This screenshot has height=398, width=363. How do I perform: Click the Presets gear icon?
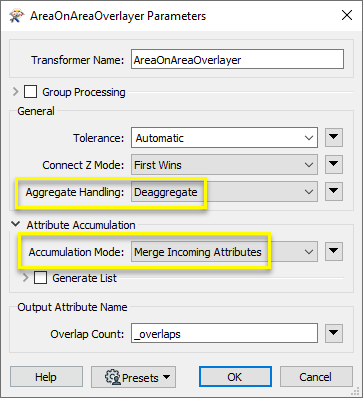(x=113, y=377)
